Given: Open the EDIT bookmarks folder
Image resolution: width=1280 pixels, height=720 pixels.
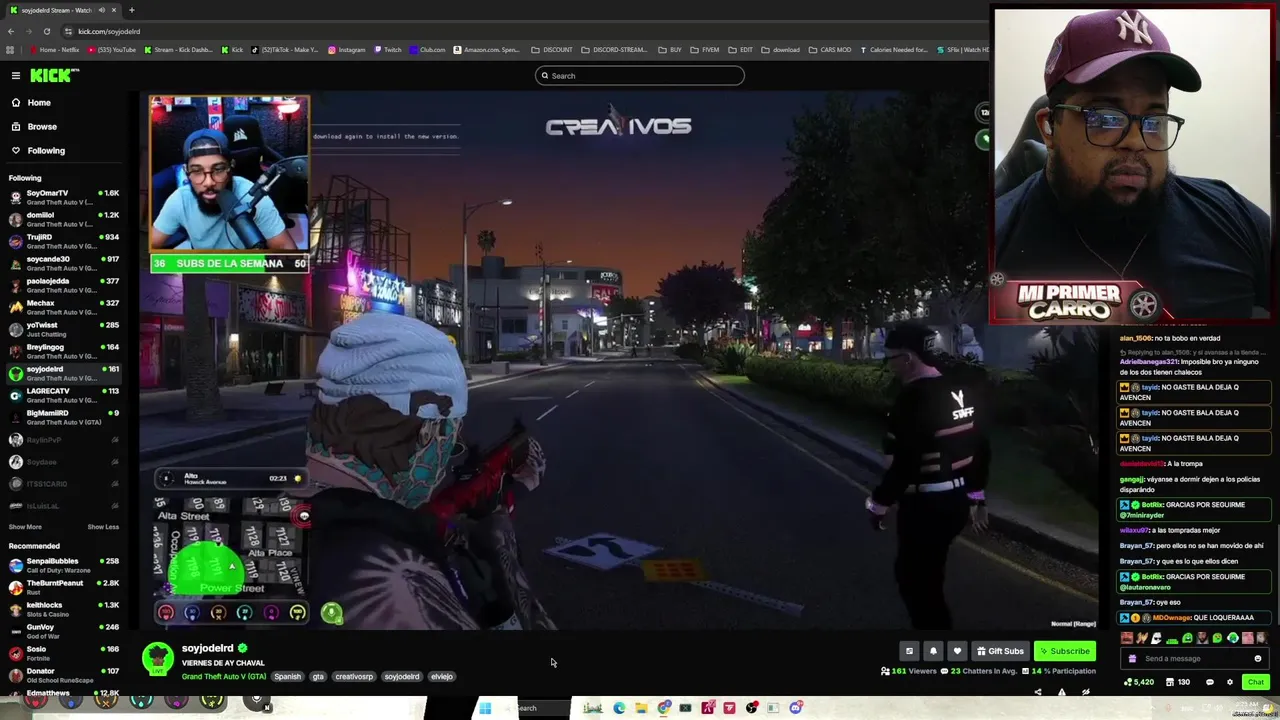Looking at the screenshot, I should 740,50.
